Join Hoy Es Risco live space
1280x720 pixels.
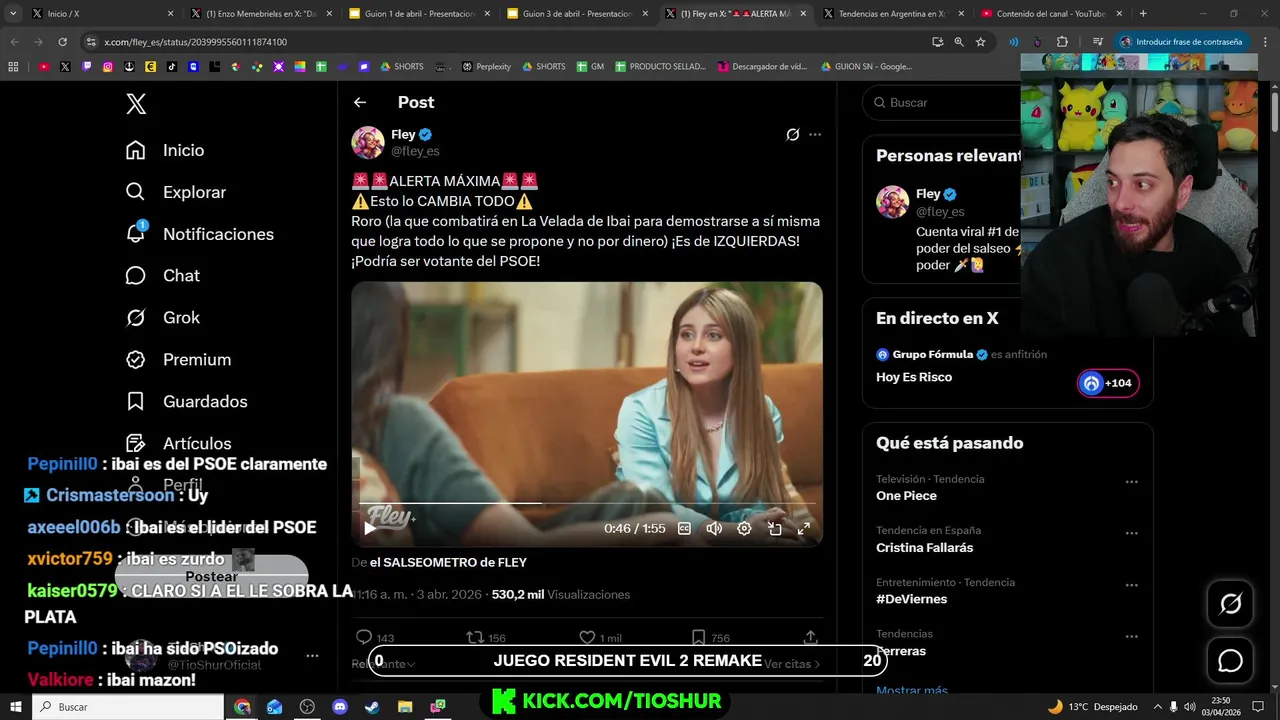pos(914,377)
